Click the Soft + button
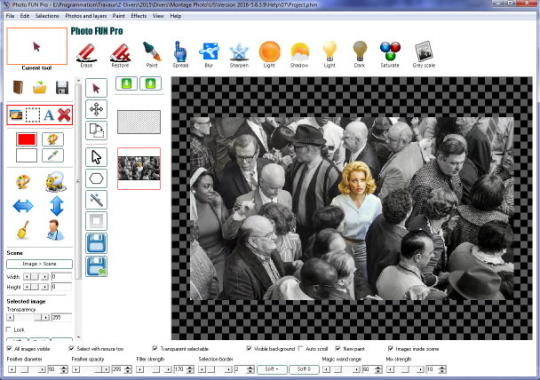The width and height of the screenshot is (540, 380). pos(272,369)
